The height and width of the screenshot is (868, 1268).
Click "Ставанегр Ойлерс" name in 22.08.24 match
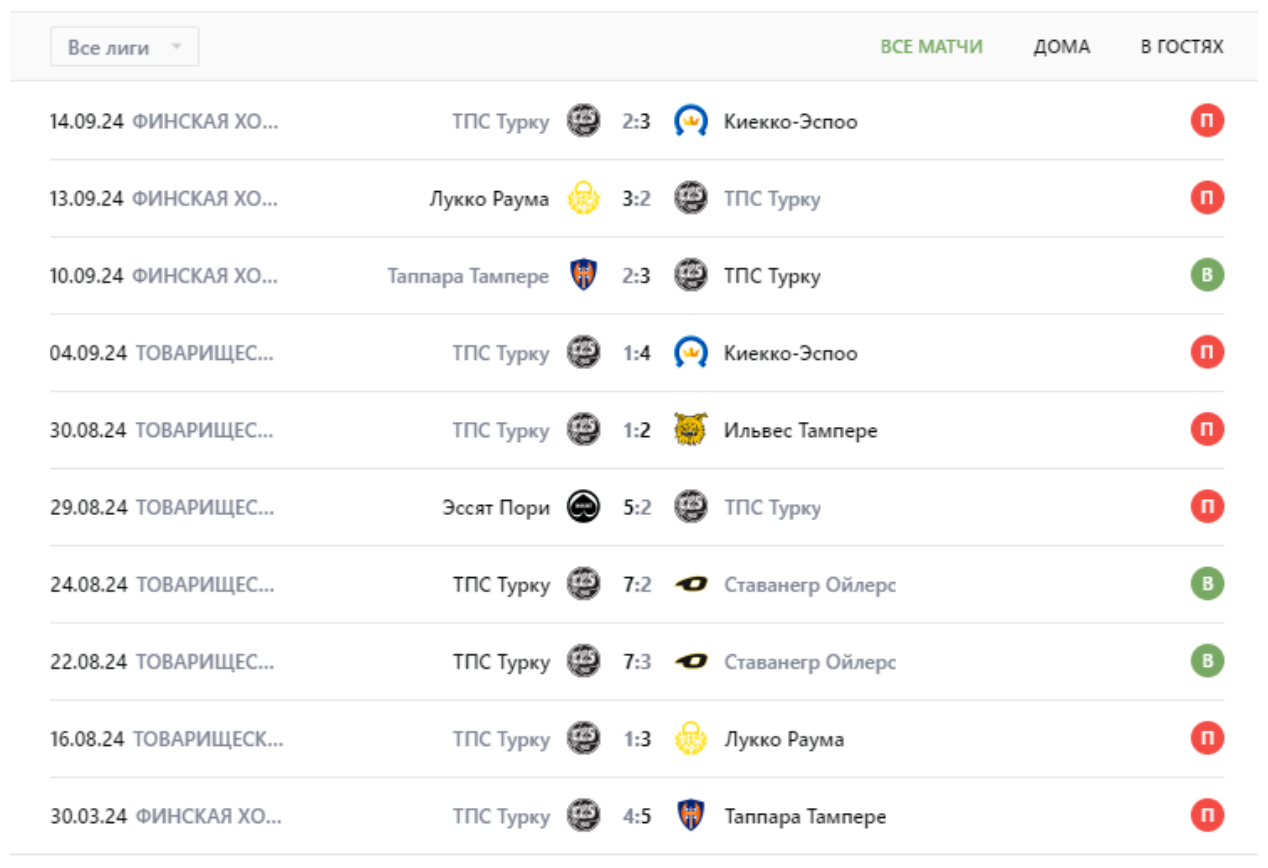coord(809,662)
